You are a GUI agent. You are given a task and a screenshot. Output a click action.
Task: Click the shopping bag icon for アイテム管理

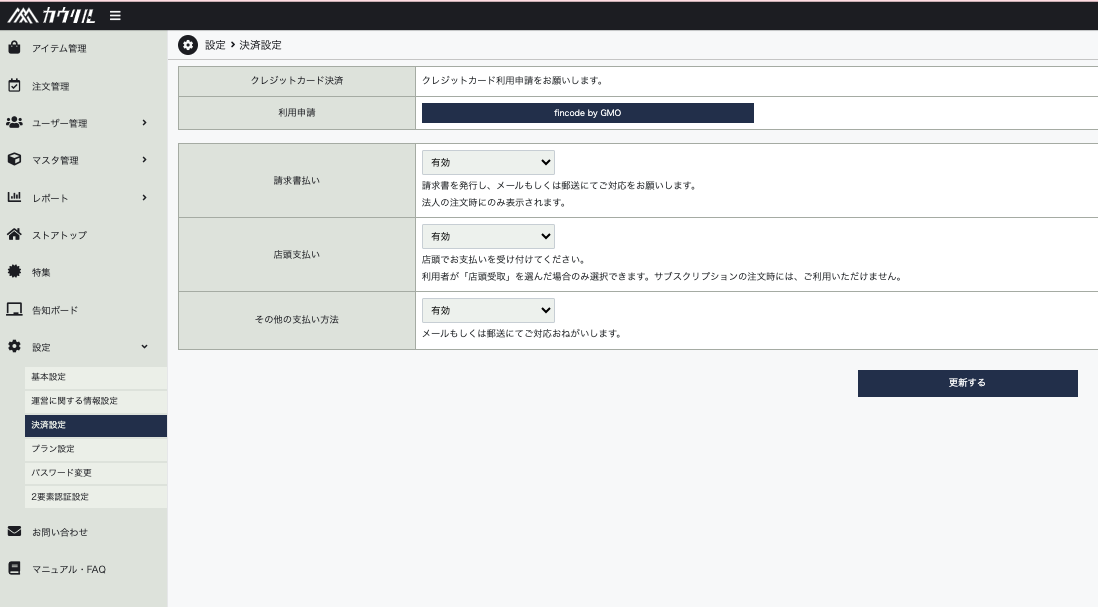(x=14, y=48)
